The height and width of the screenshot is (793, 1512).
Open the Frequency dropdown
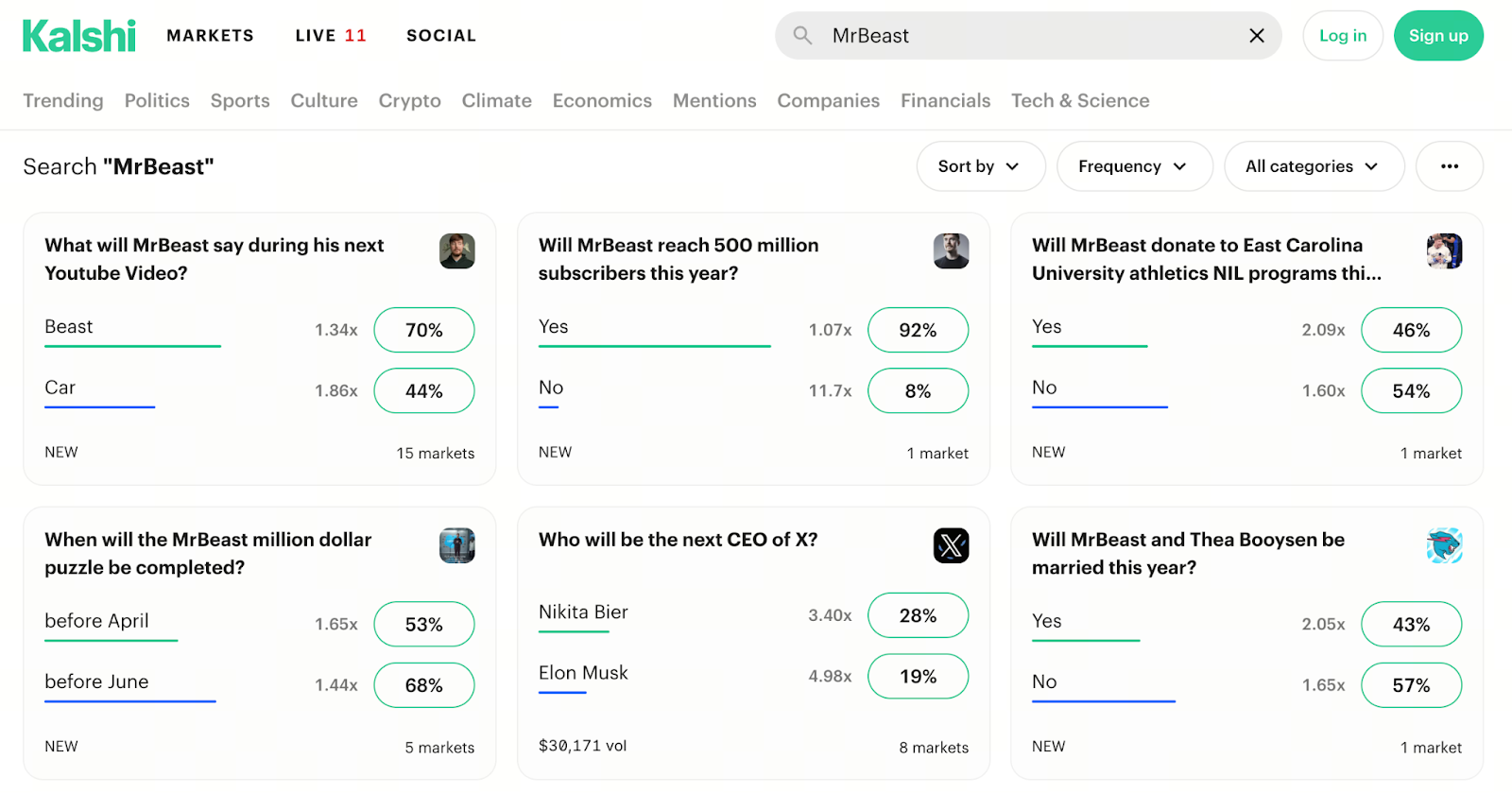pos(1133,166)
